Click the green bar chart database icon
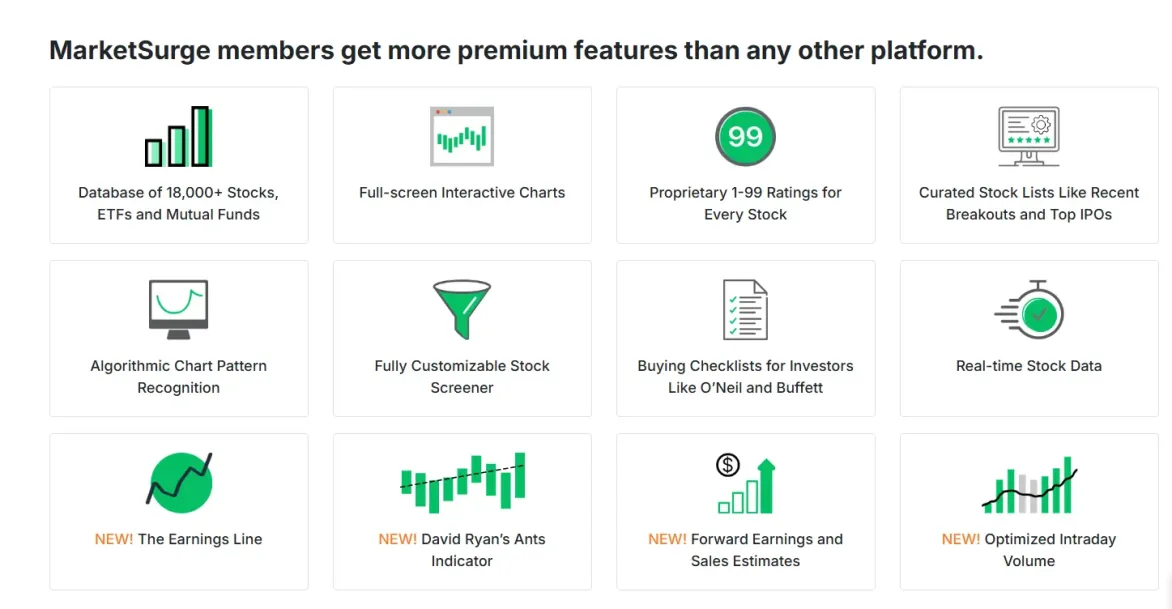This screenshot has width=1172, height=609. pyautogui.click(x=178, y=137)
